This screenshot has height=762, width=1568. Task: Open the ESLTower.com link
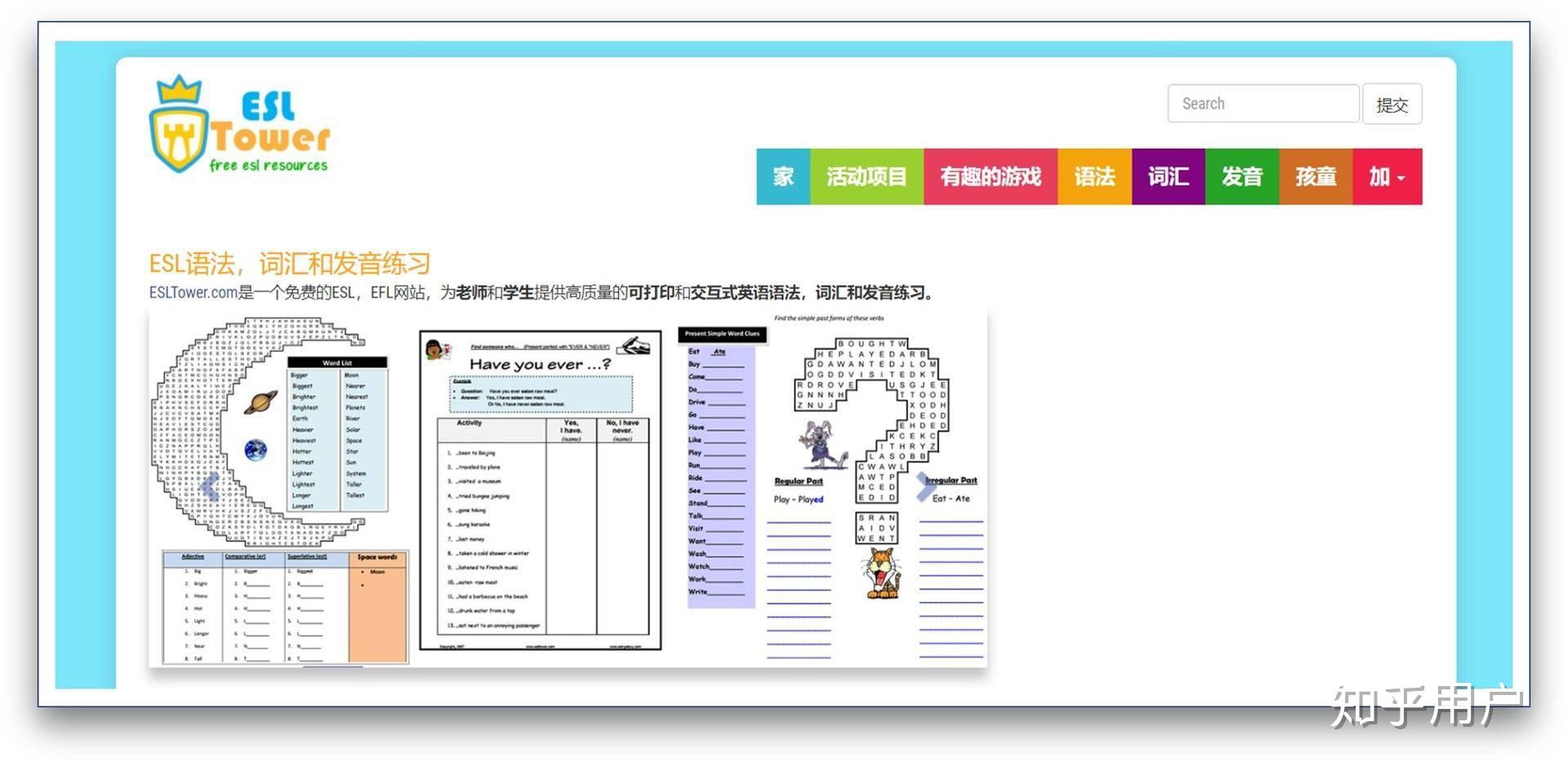coord(191,292)
